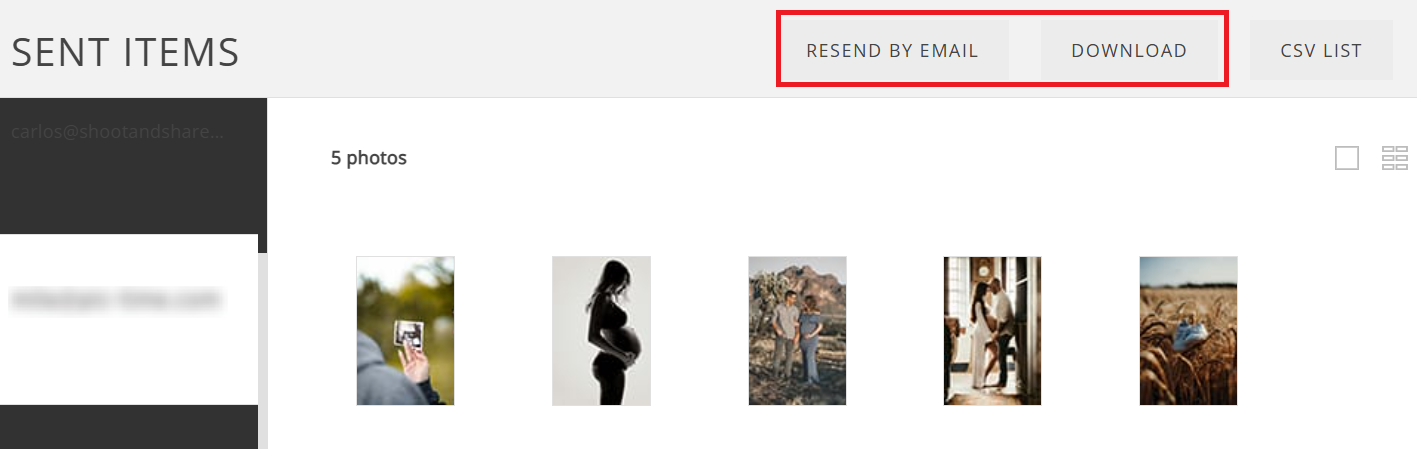1417x449 pixels.
Task: Select the dark sidebar entry below the highlighted one
Action: pyautogui.click(x=129, y=427)
